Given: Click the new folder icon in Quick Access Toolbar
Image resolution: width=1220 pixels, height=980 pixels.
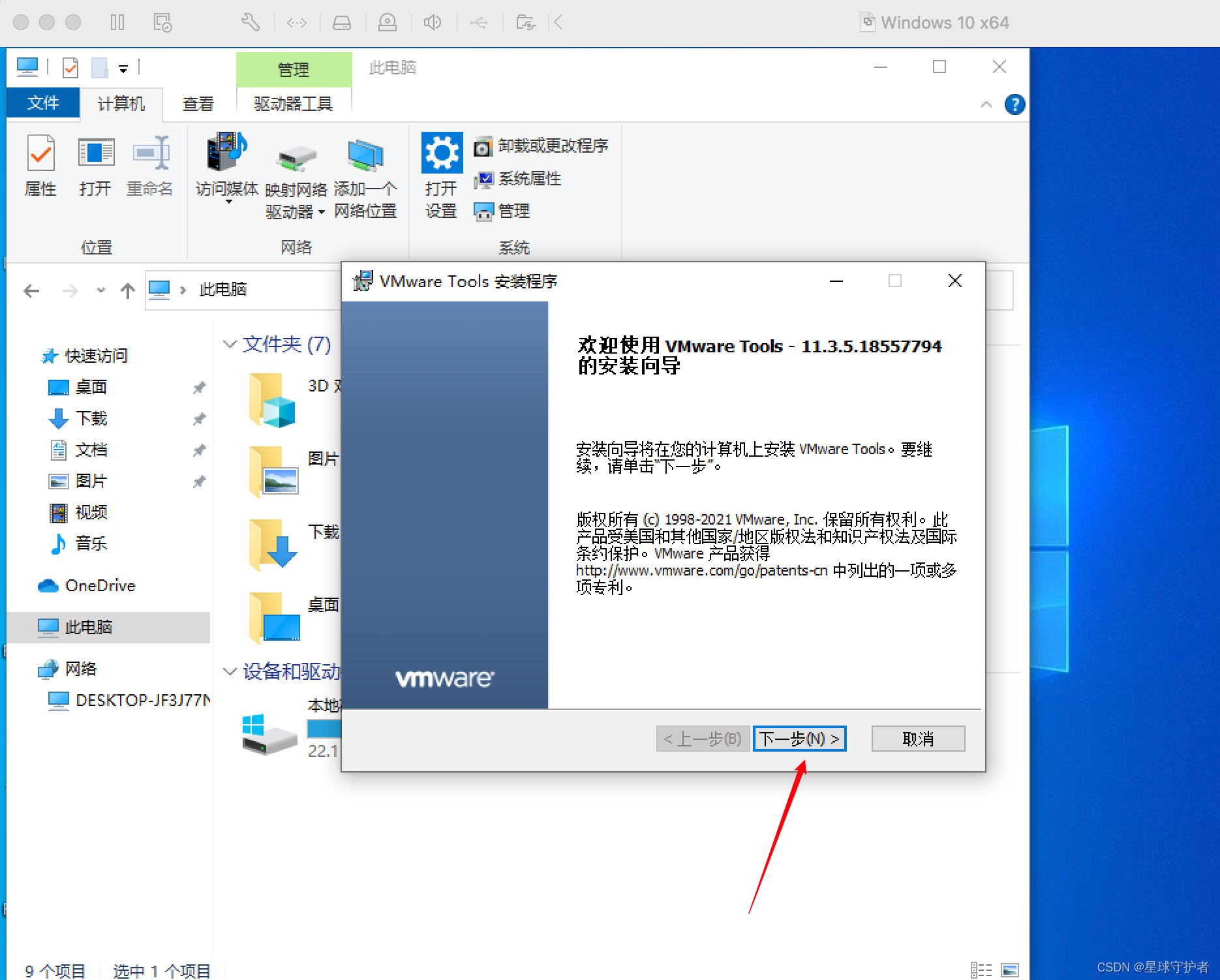Looking at the screenshot, I should click(99, 67).
